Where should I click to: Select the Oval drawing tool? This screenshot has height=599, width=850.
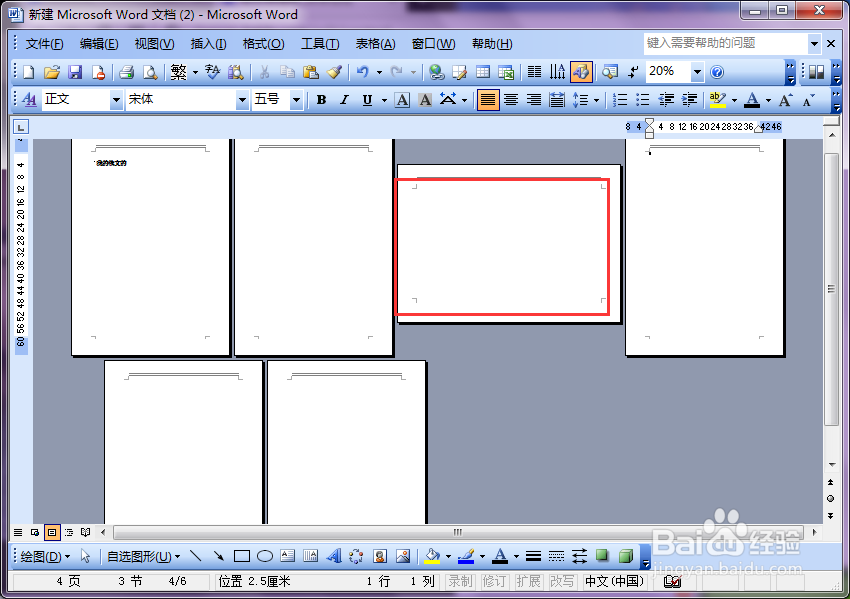coord(265,556)
